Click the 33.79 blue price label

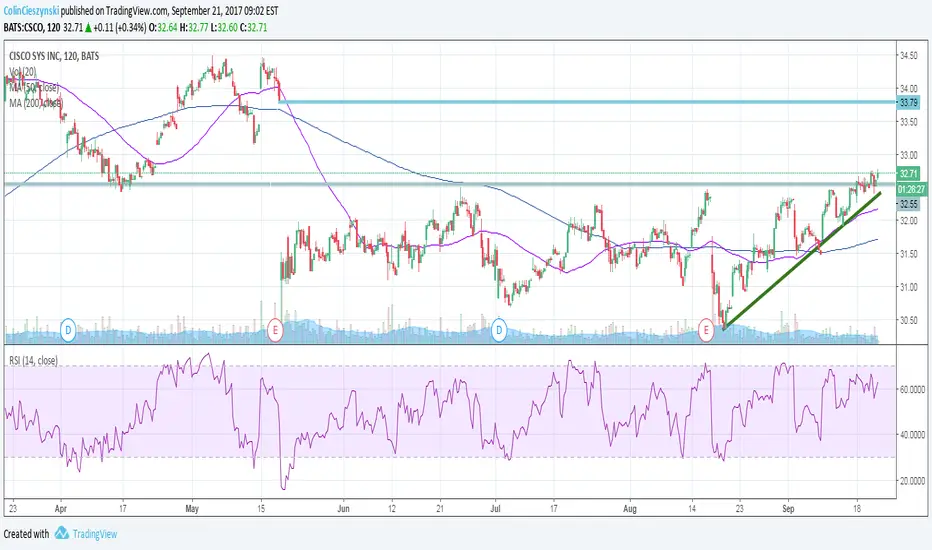coord(908,103)
